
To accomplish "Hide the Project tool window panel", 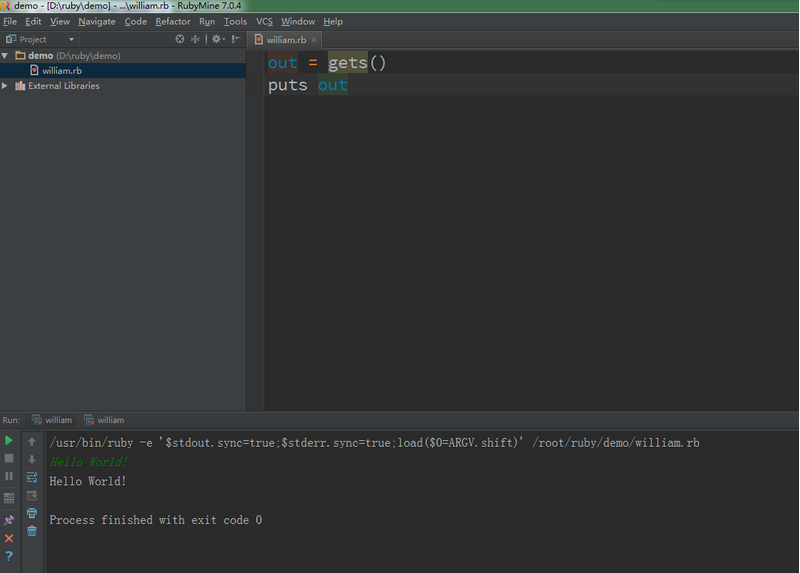I will [x=236, y=39].
